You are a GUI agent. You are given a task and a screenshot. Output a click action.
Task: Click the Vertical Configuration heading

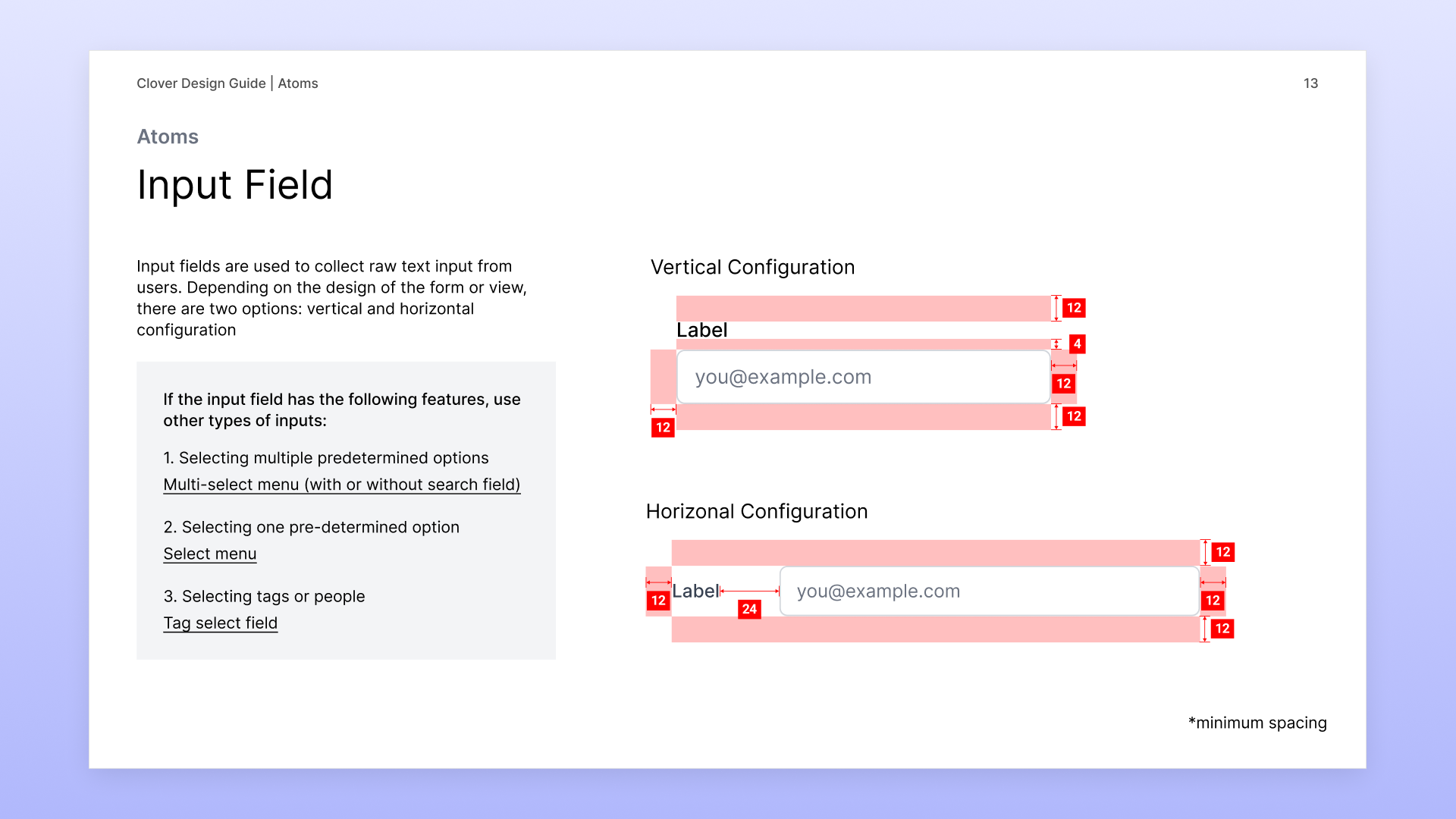(x=752, y=267)
